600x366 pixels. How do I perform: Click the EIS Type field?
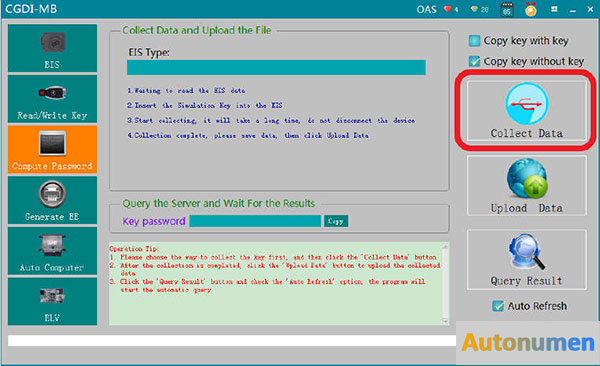[276, 67]
